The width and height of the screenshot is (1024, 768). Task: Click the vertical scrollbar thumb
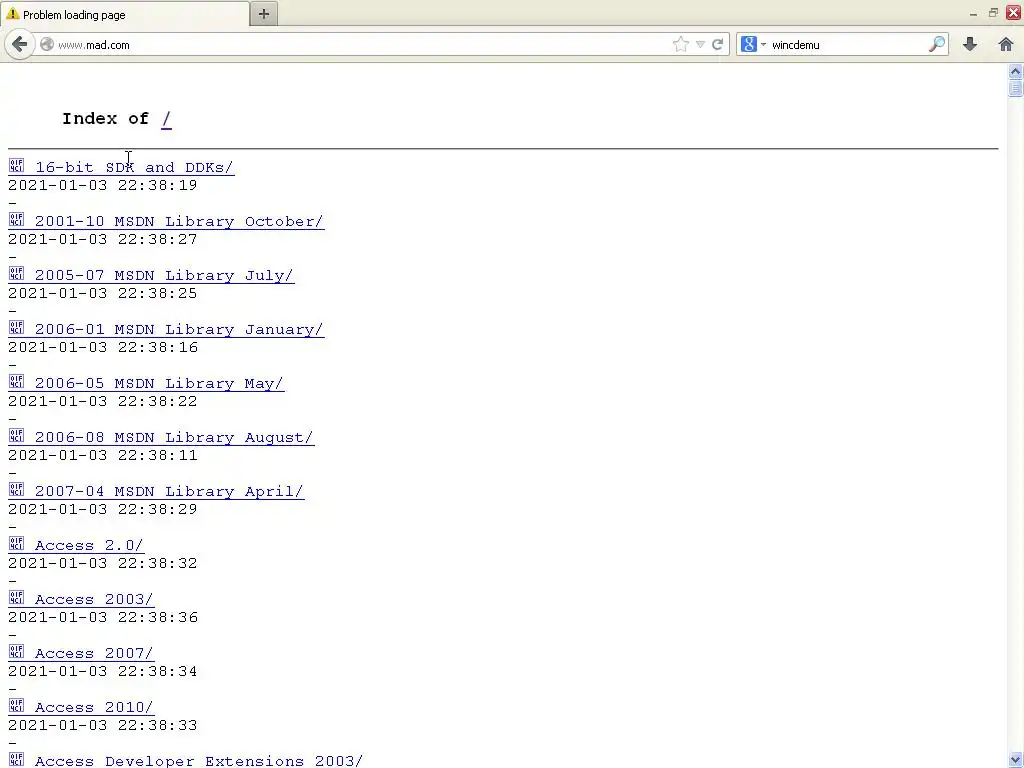click(1015, 88)
